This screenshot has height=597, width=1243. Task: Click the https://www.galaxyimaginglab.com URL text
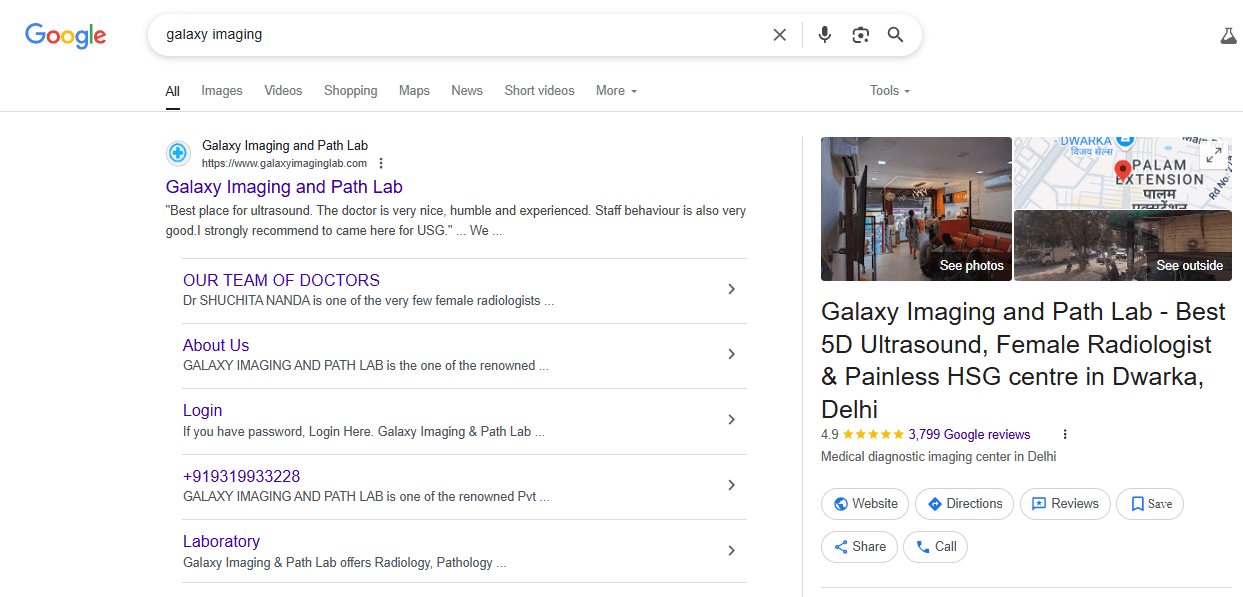click(x=284, y=163)
